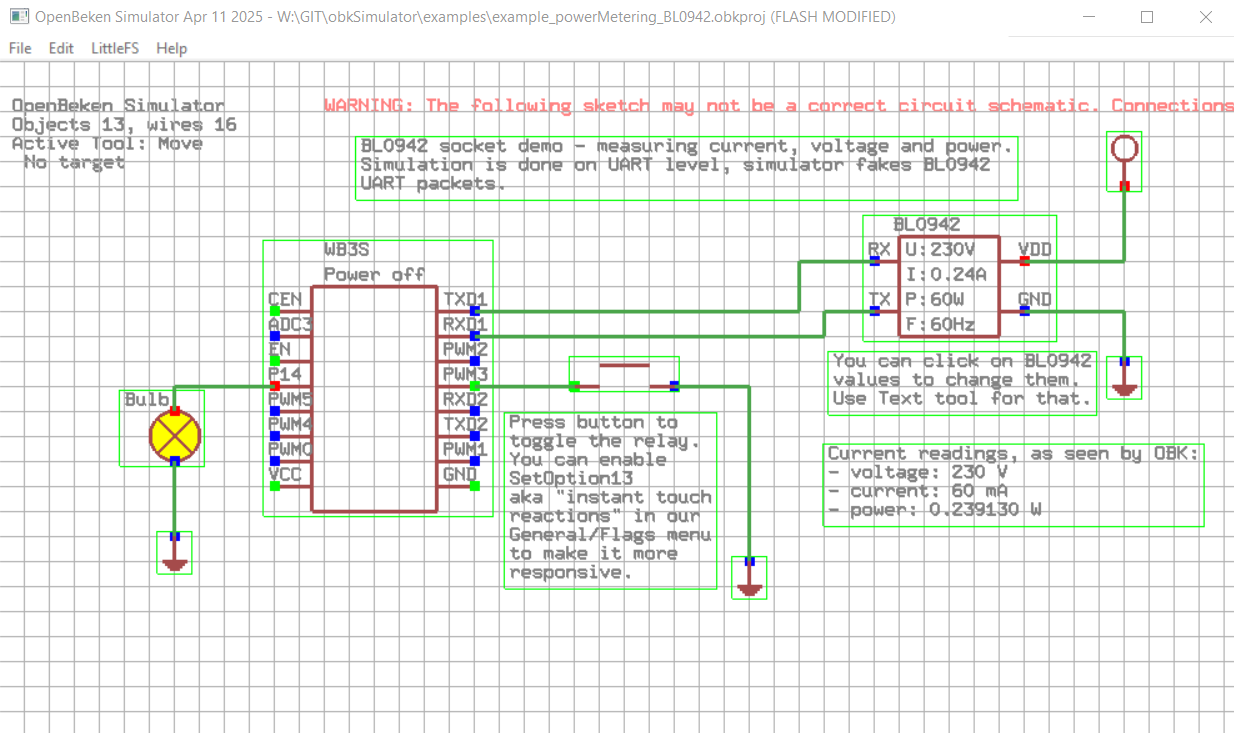Select the ground symbol below the Bulb

coord(175,554)
